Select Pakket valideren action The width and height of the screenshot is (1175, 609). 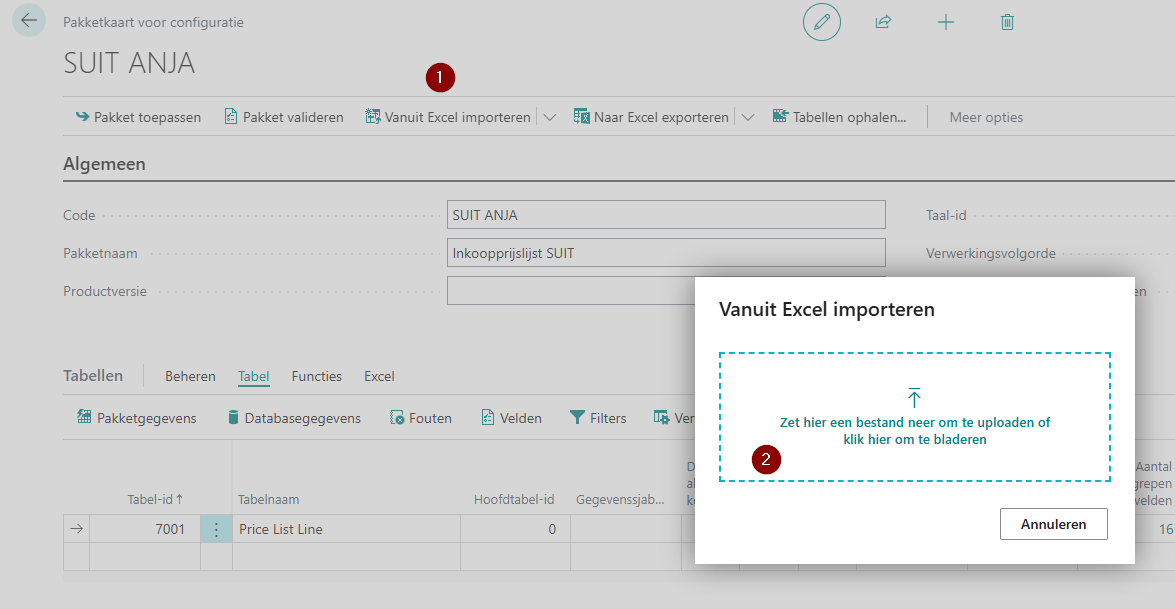[283, 117]
